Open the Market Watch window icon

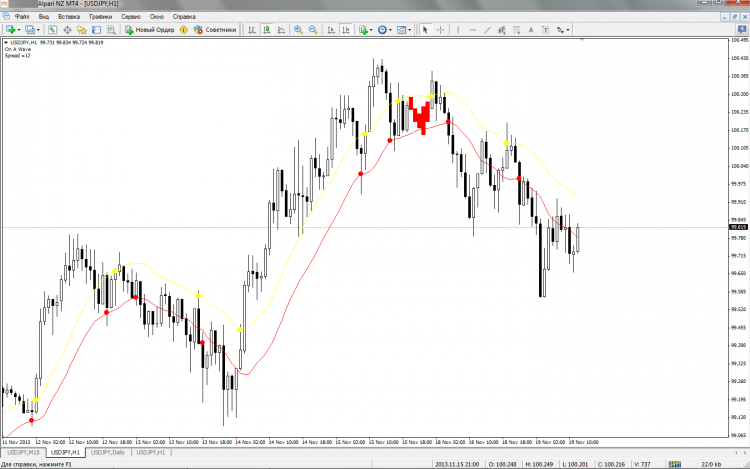click(53, 30)
